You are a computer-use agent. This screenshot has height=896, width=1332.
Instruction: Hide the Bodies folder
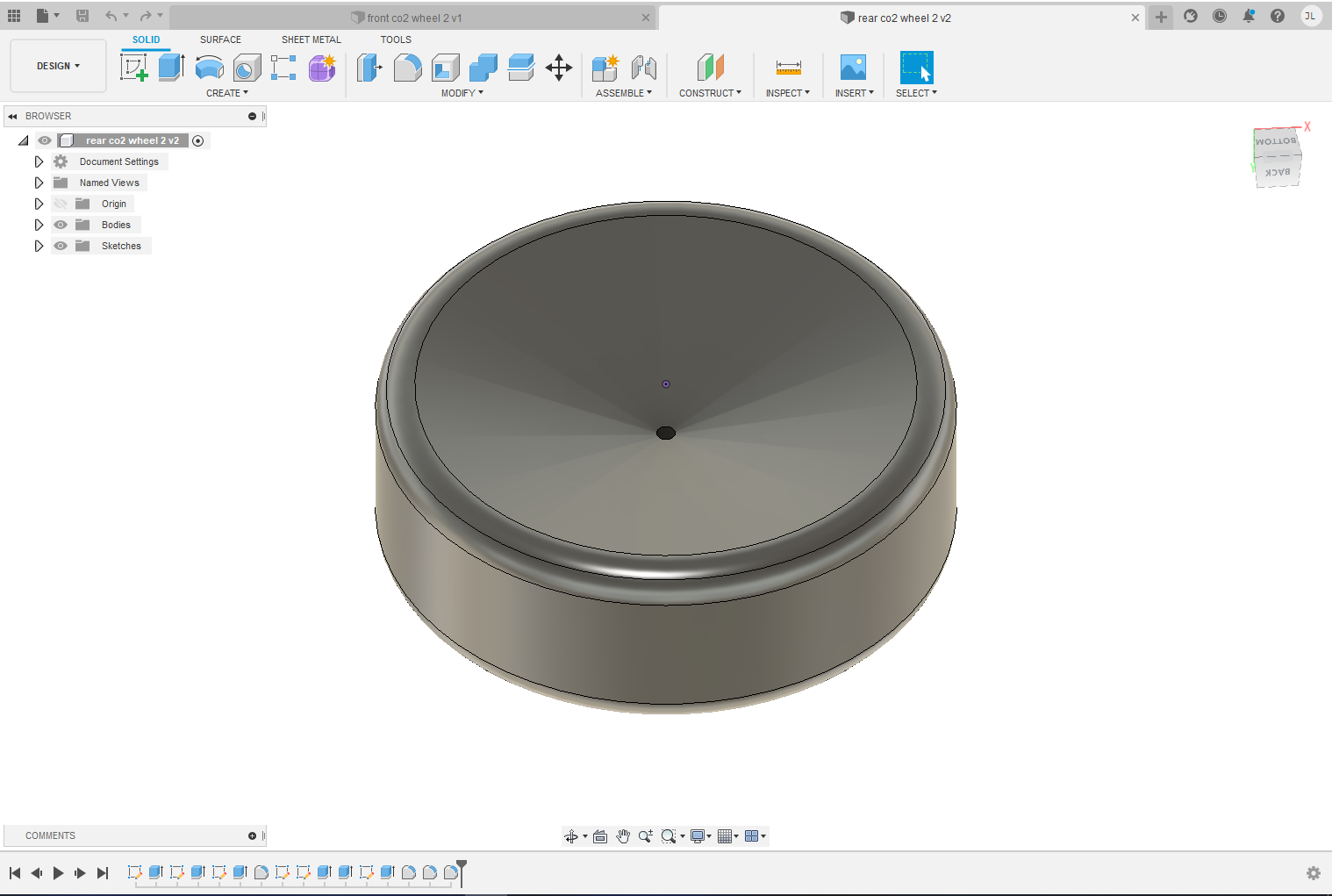(x=61, y=225)
